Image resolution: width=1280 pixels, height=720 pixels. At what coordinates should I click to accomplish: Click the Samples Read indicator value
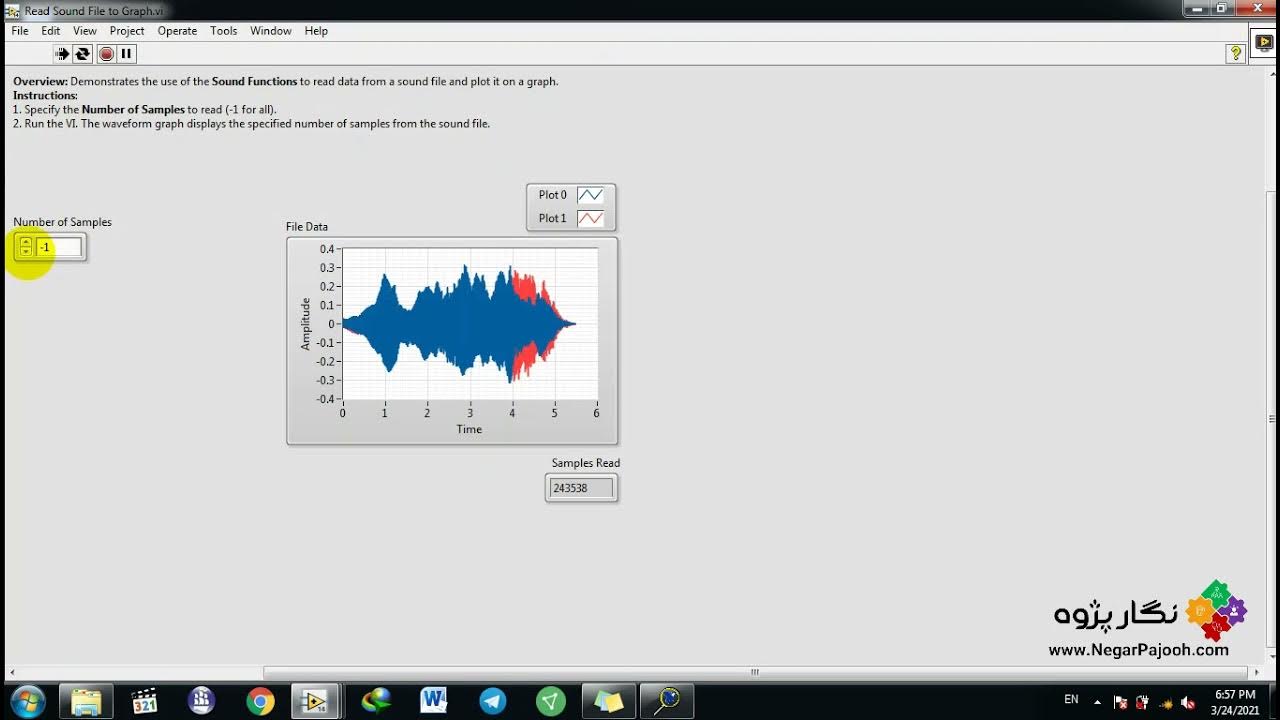[x=581, y=488]
